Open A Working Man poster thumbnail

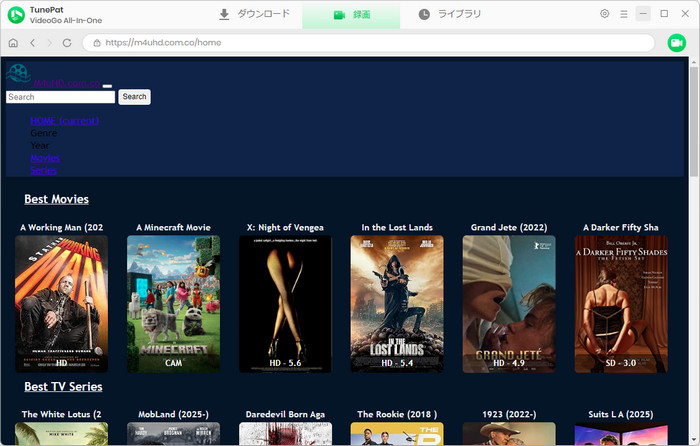pos(62,304)
